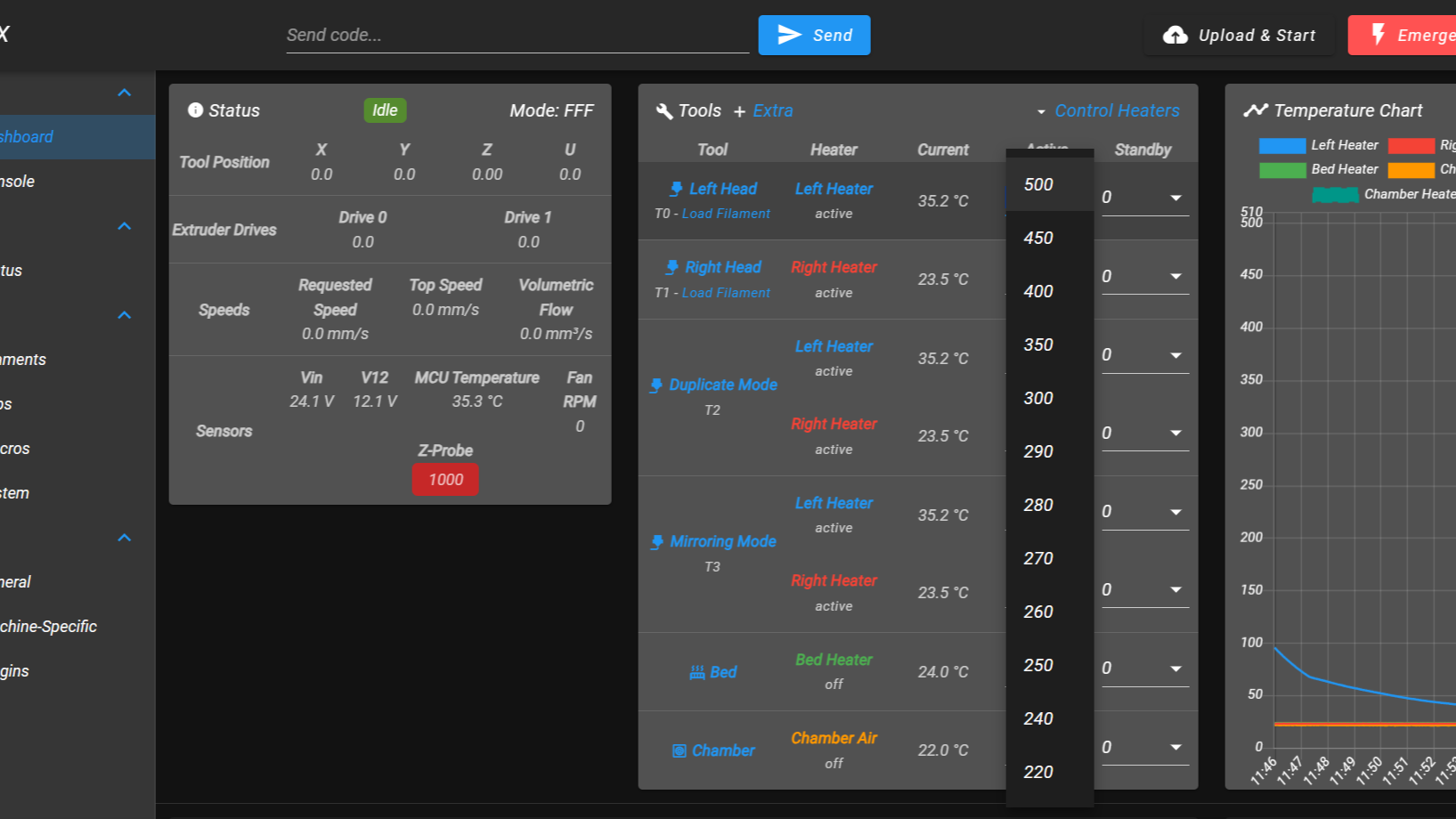Open standby dropdown for Chamber heater
1456x819 pixels.
[1175, 747]
